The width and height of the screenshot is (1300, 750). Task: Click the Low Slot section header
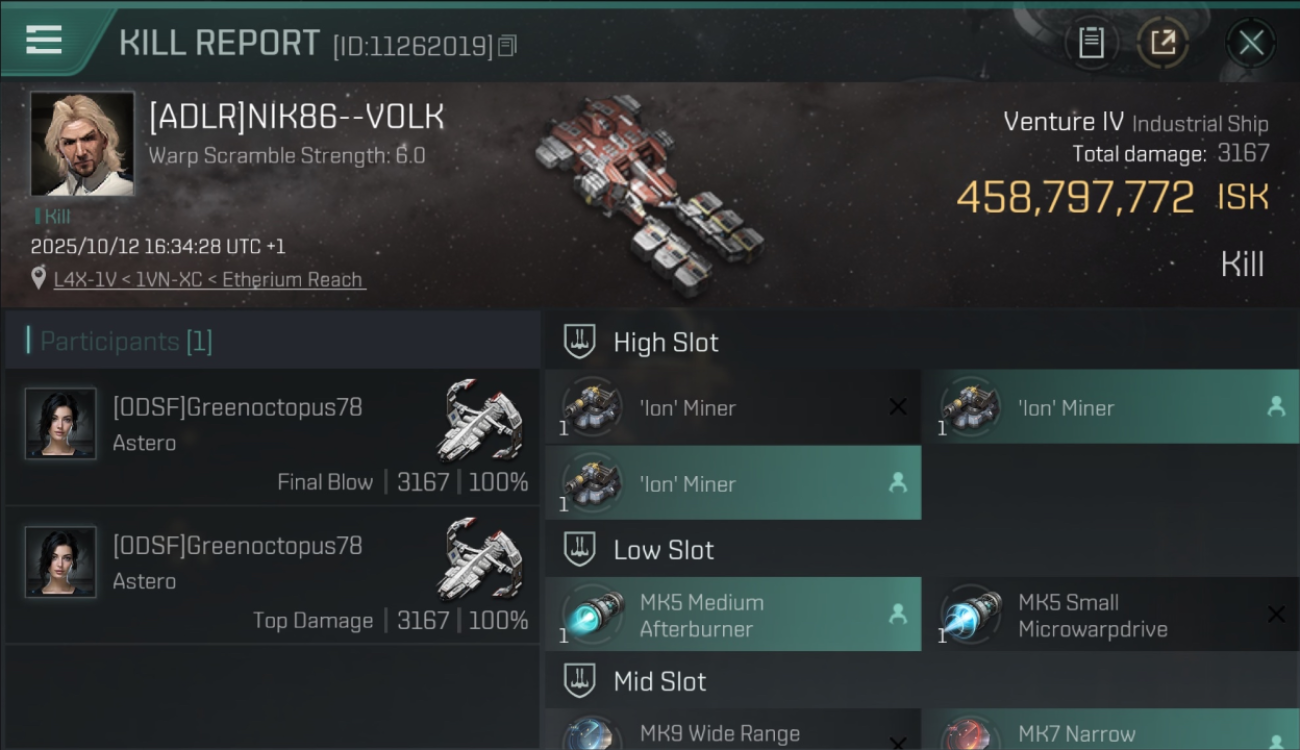click(922, 550)
